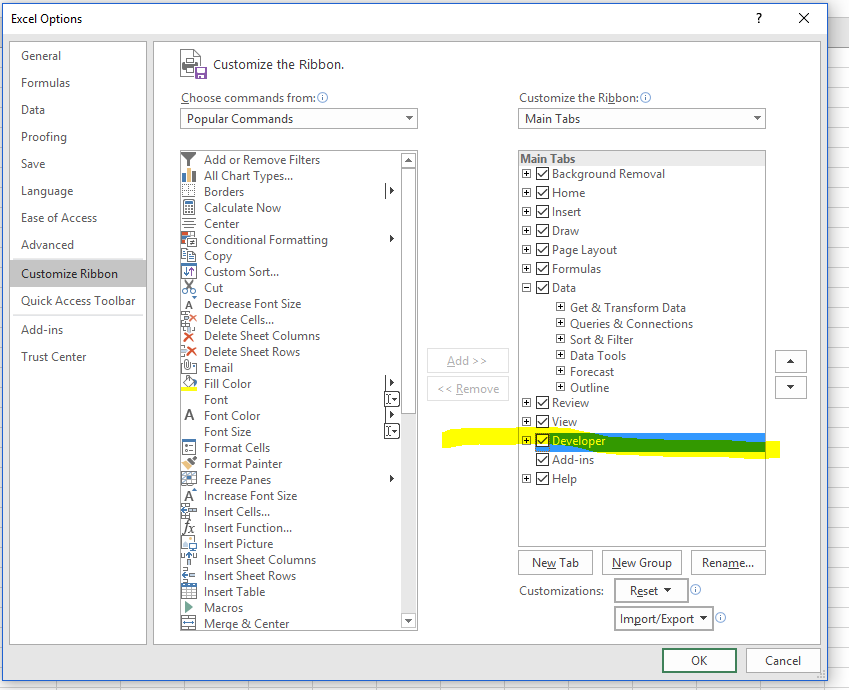Toggle the Insert tab checkbox
This screenshot has height=690, width=849.
click(543, 212)
